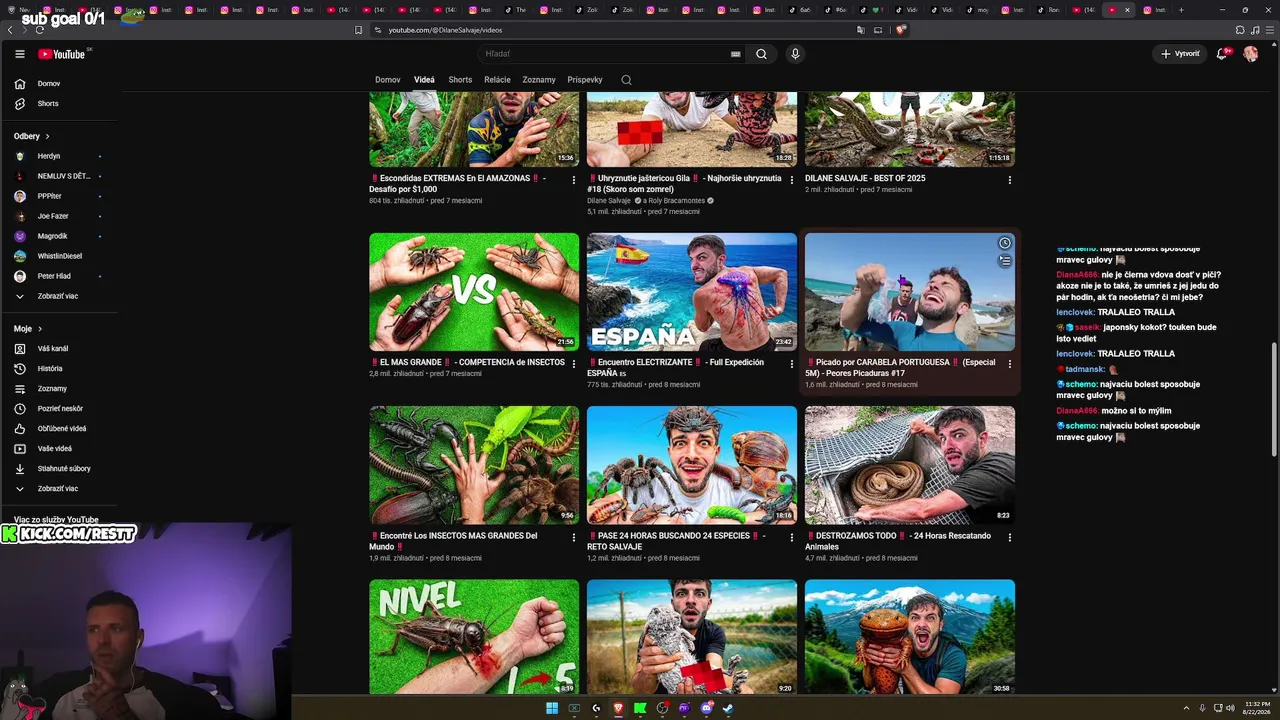Expand Zobraziť viac under subscriptions list

point(60,296)
